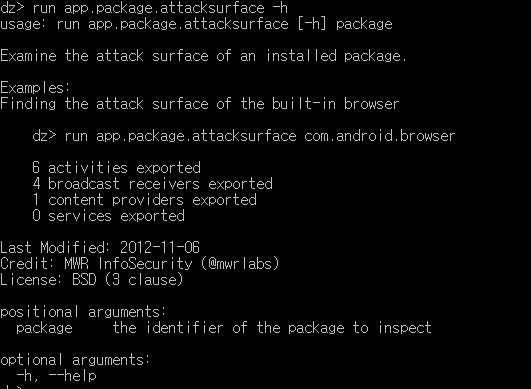The width and height of the screenshot is (531, 389).
Task: Click 'Finding the attack surface' example line
Action: pos(200,104)
